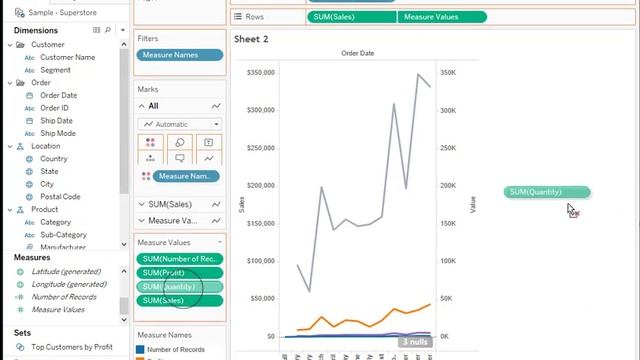Collapse the Order folder
This screenshot has width=640, height=360.
coord(10,82)
